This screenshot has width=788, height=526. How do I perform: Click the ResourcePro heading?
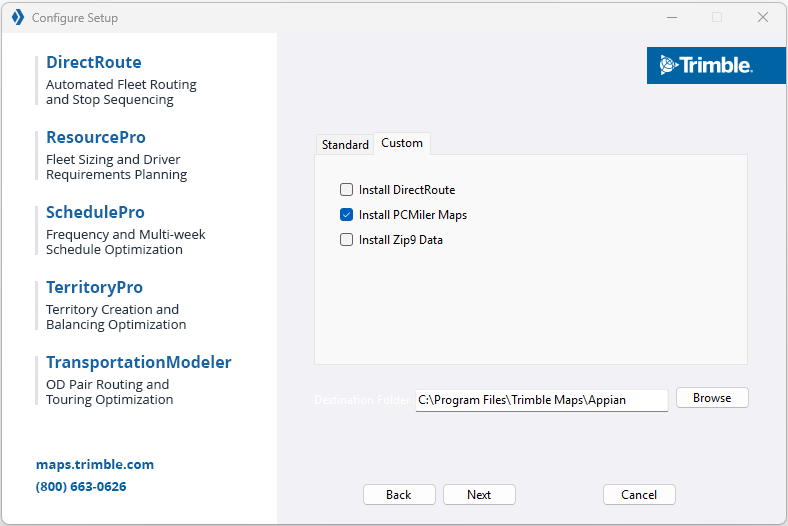96,137
